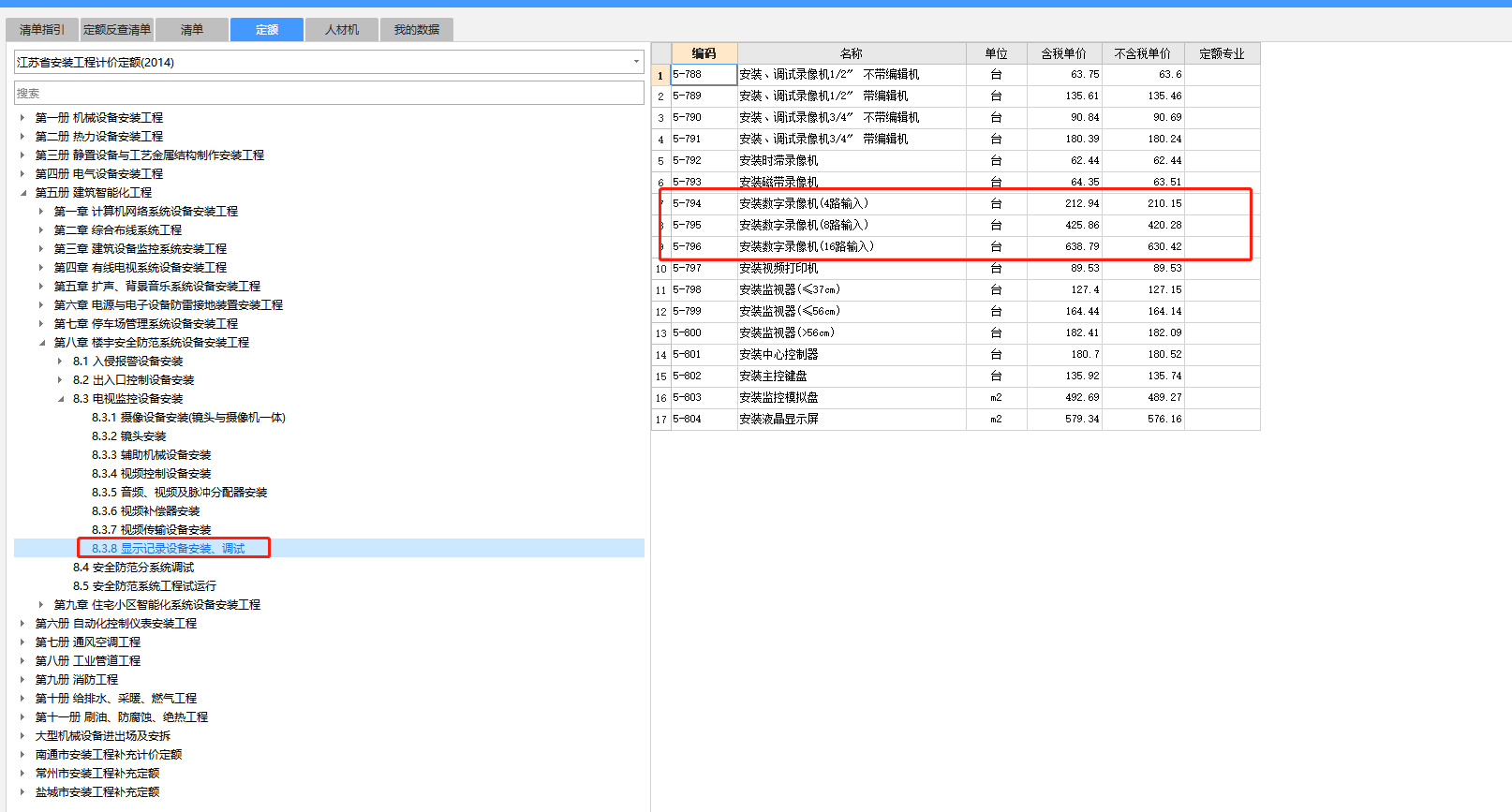Expand 第一章 计算机网络系统设备安装工程
Image resolution: width=1512 pixels, height=812 pixels.
(x=41, y=212)
